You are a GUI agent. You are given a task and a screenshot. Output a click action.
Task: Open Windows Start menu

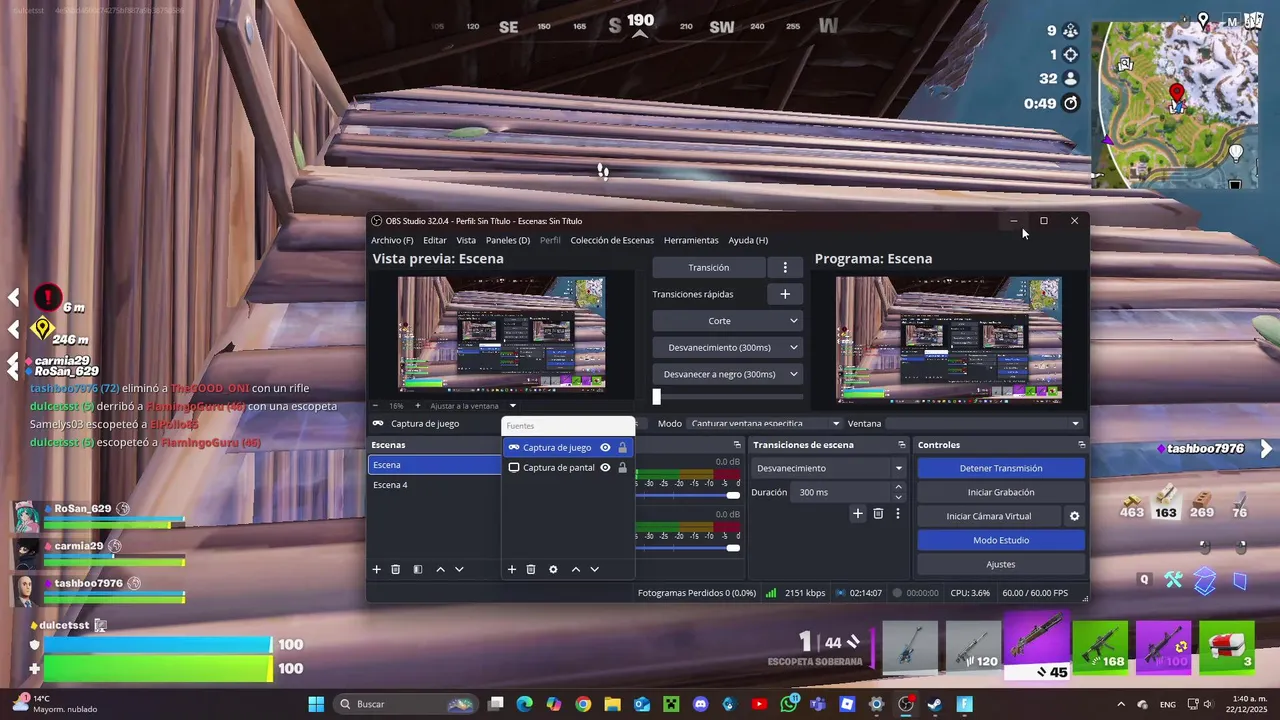coord(316,704)
